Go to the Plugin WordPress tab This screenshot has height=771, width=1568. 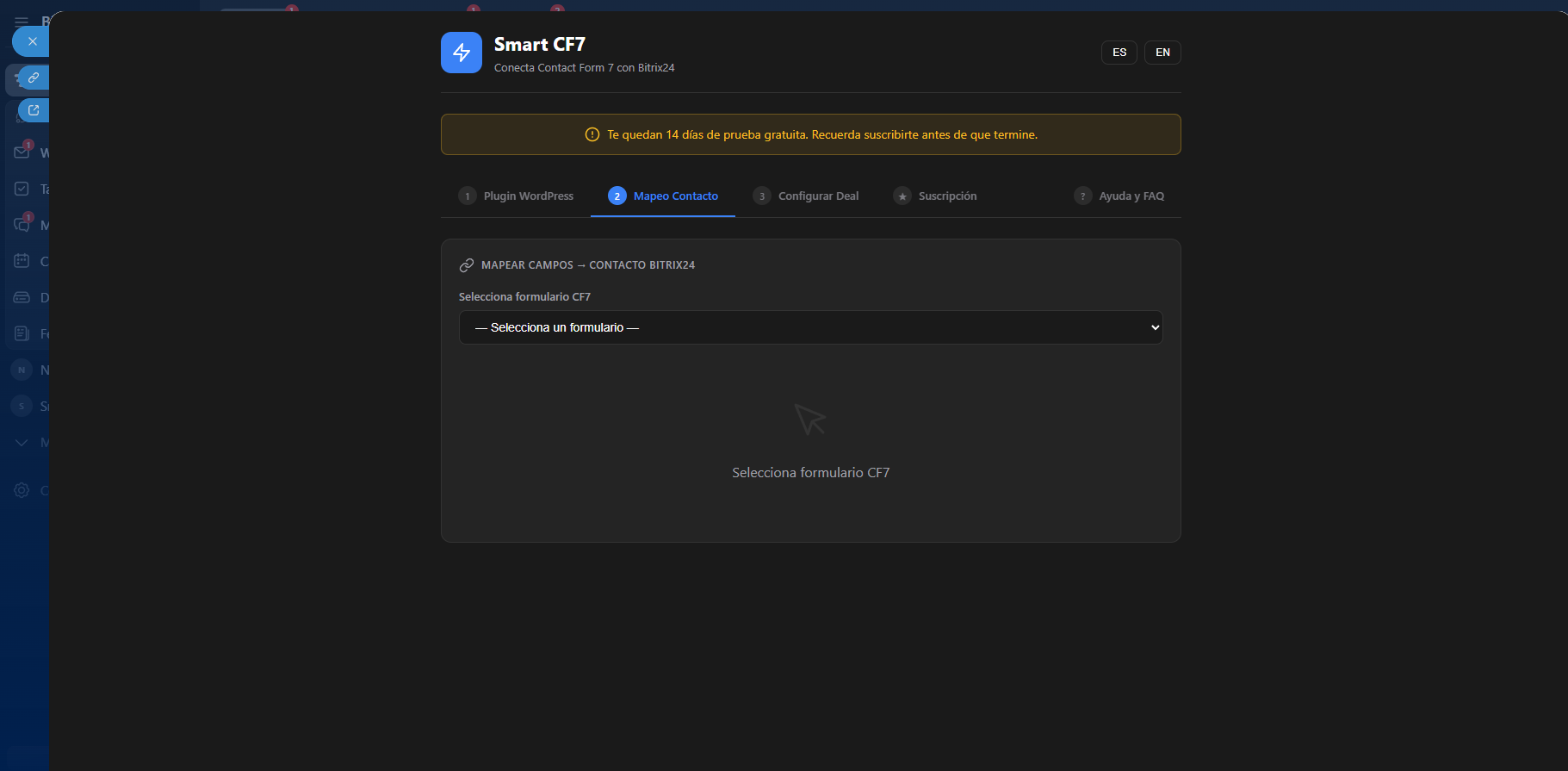click(x=516, y=196)
